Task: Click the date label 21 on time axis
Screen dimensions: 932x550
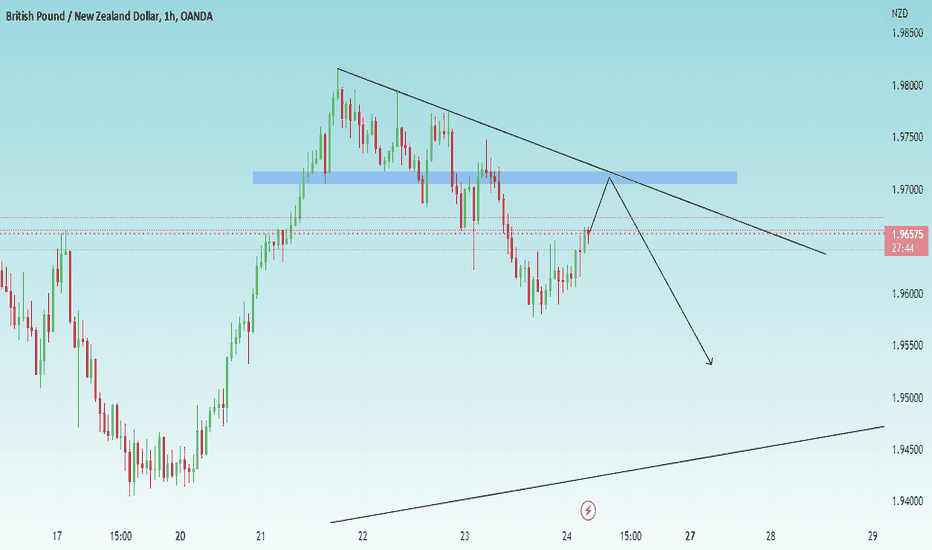Action: 260,536
